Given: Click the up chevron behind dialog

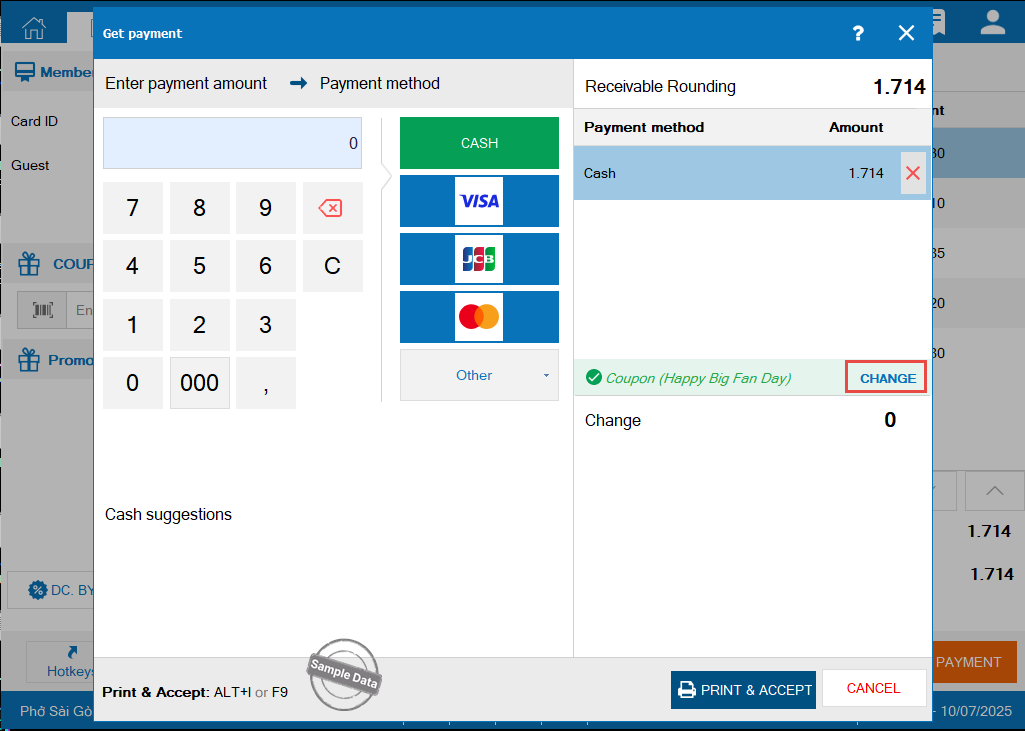Looking at the screenshot, I should pyautogui.click(x=995, y=491).
